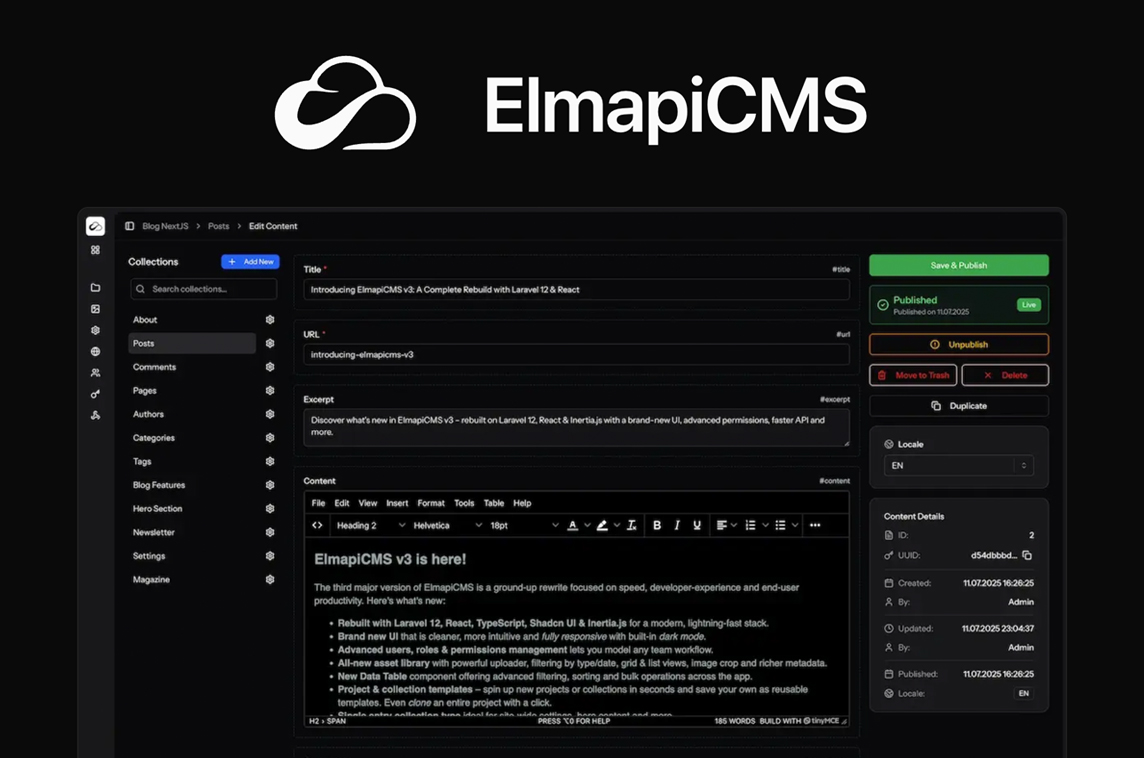Screen dimensions: 1144x758
Task: Open the editor Help menu
Action: click(522, 503)
